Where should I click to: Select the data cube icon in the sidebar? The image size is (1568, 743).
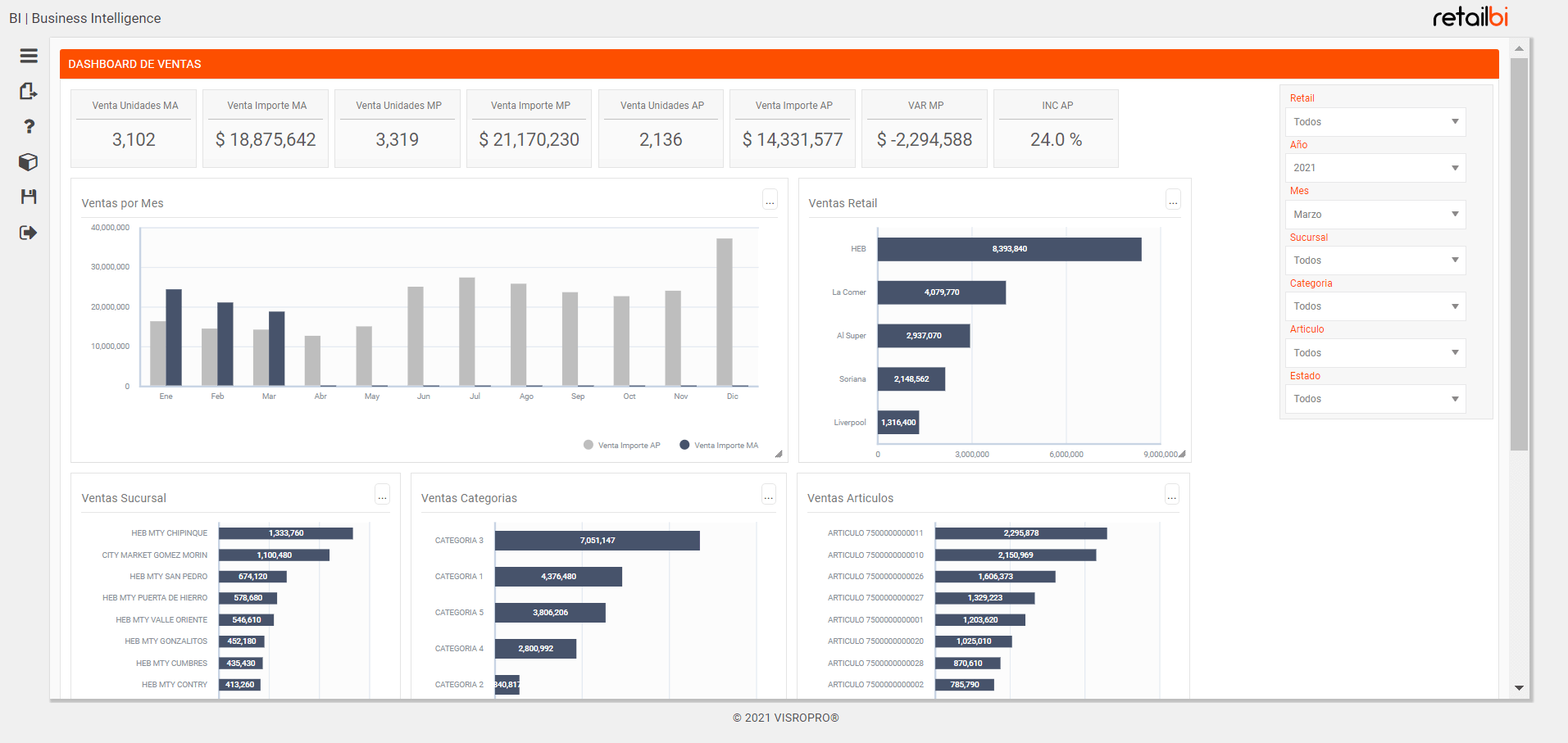[28, 162]
